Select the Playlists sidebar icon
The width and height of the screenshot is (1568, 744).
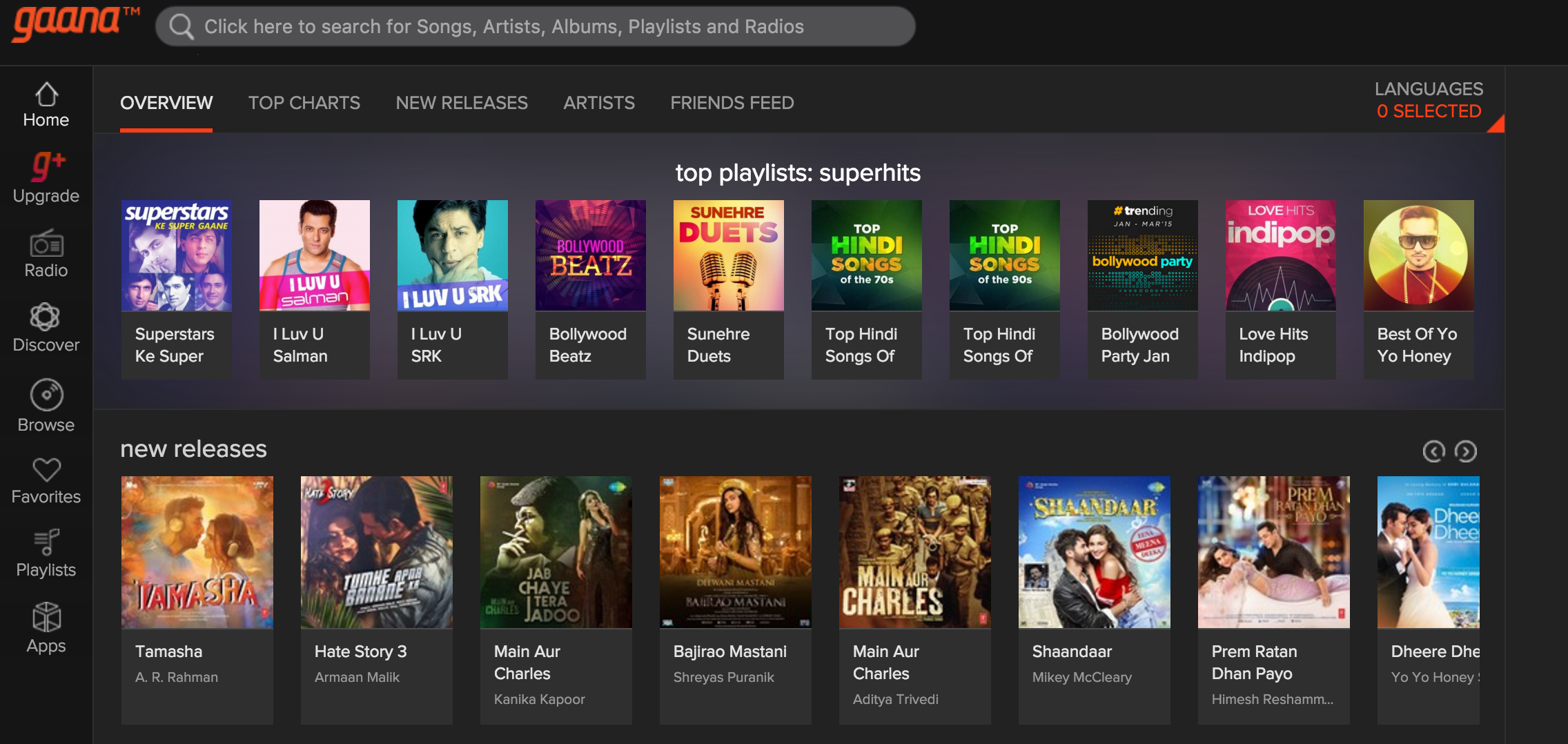(x=46, y=549)
